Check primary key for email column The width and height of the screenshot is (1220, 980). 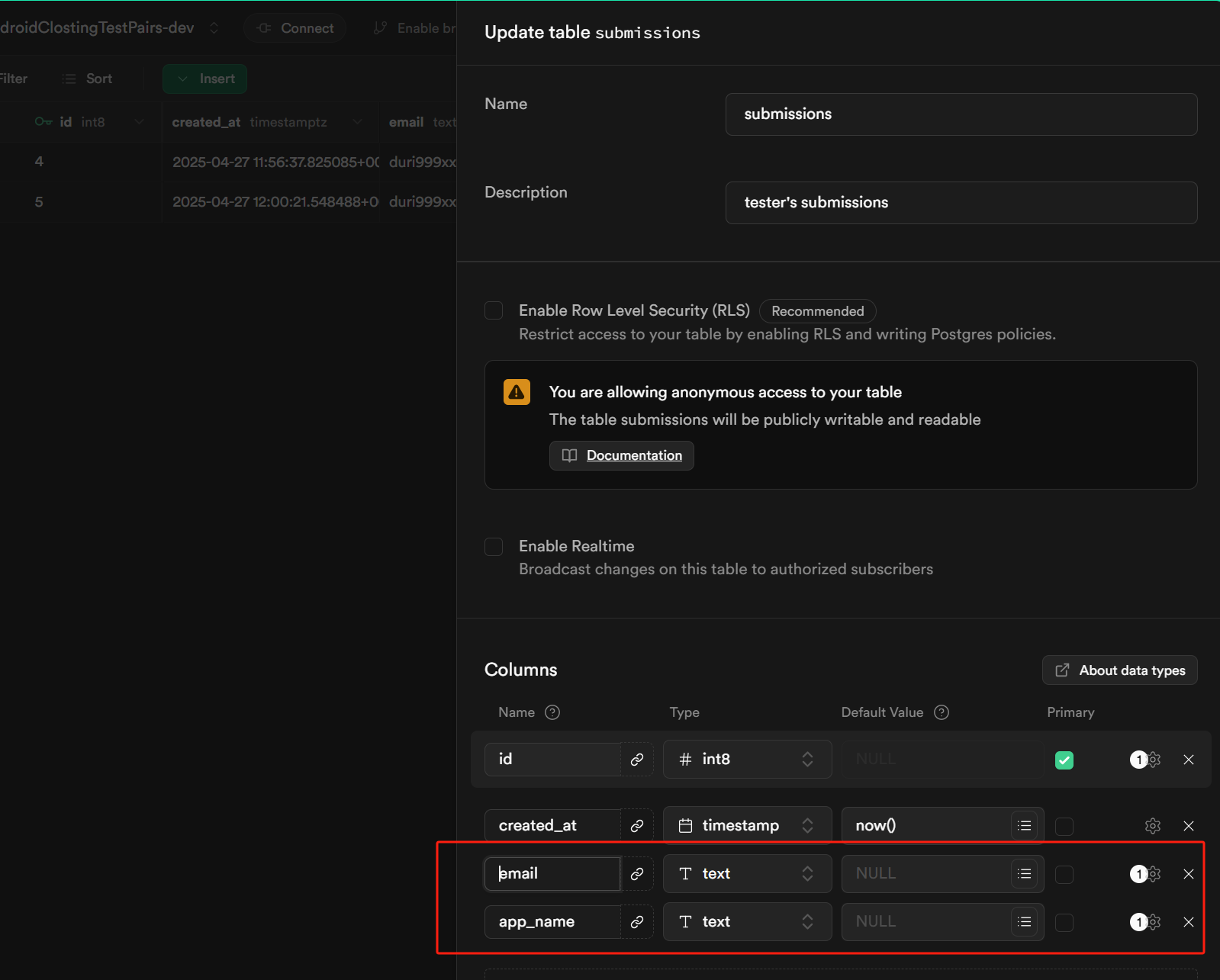coord(1064,874)
